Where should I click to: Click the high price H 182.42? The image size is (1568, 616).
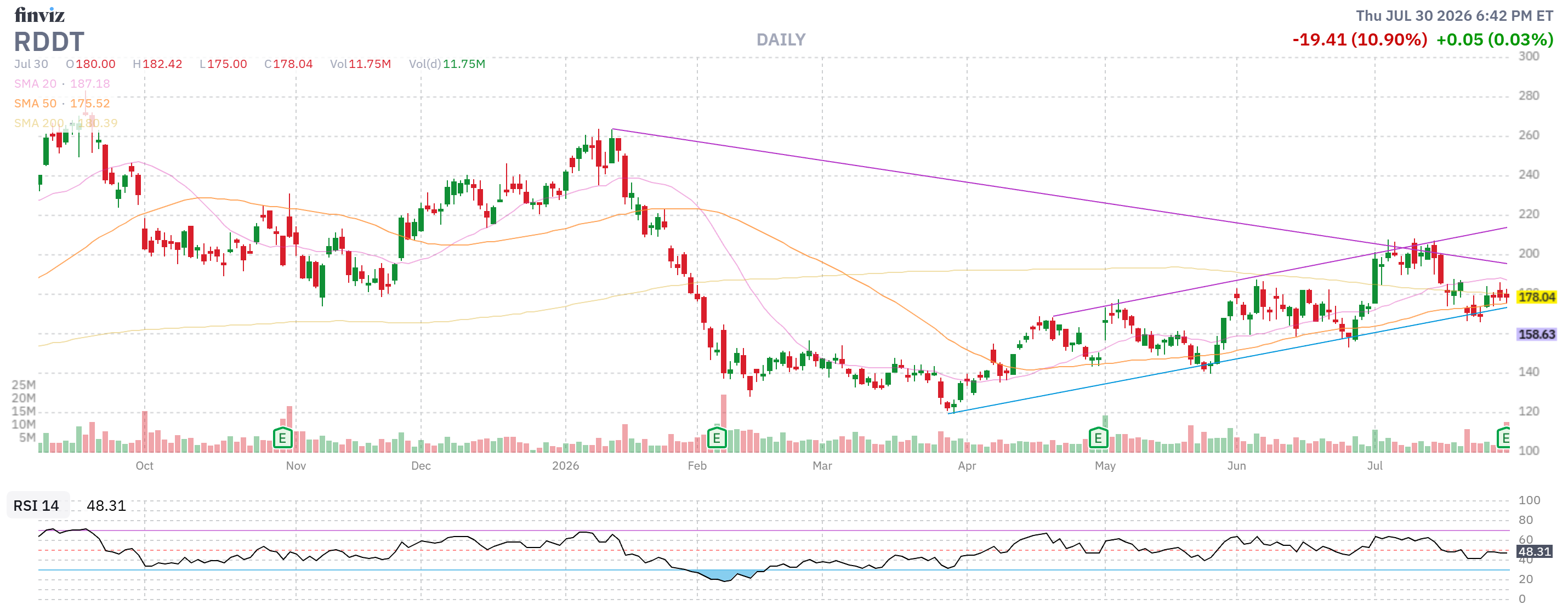[158, 64]
